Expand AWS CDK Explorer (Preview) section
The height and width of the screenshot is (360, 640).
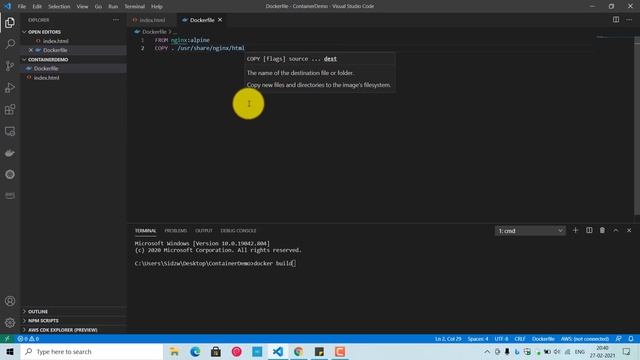click(x=73, y=330)
